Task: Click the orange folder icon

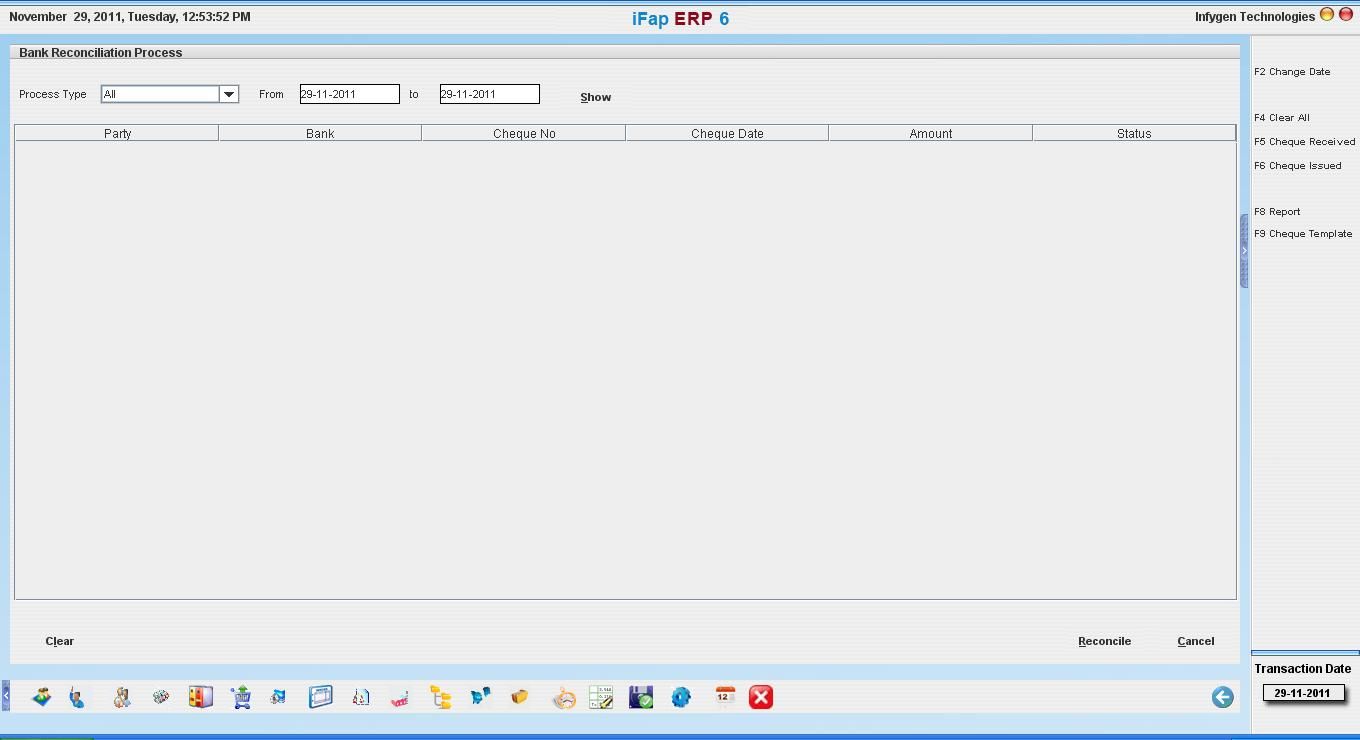Action: (x=519, y=697)
